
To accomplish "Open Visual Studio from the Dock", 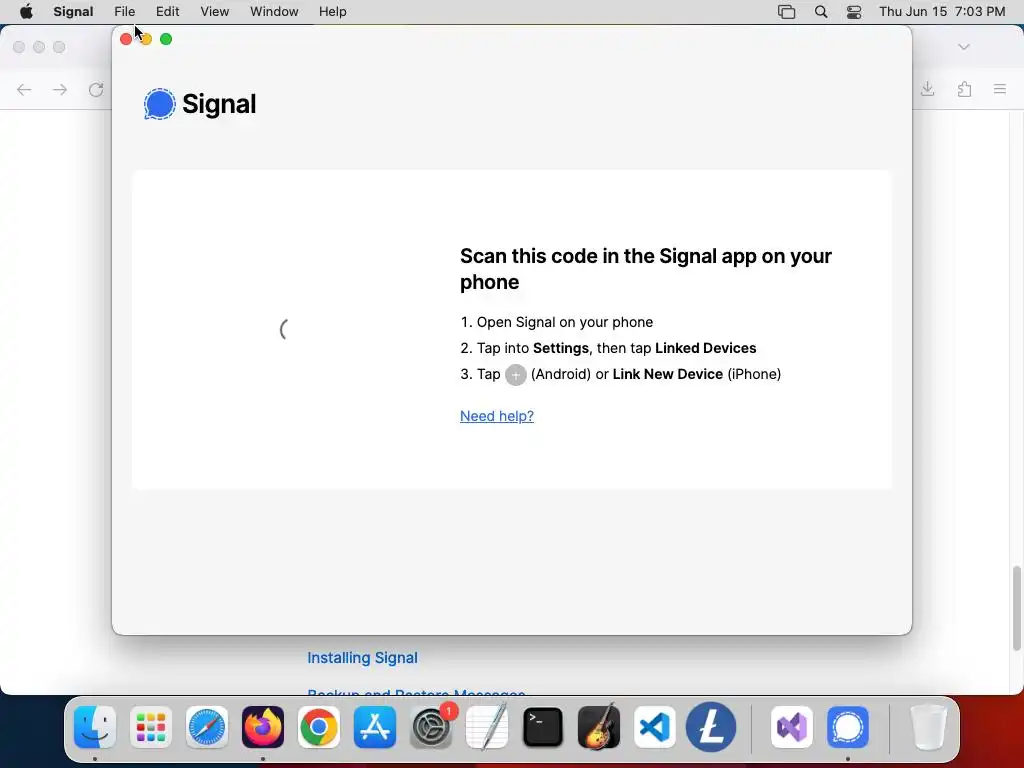I will (792, 727).
